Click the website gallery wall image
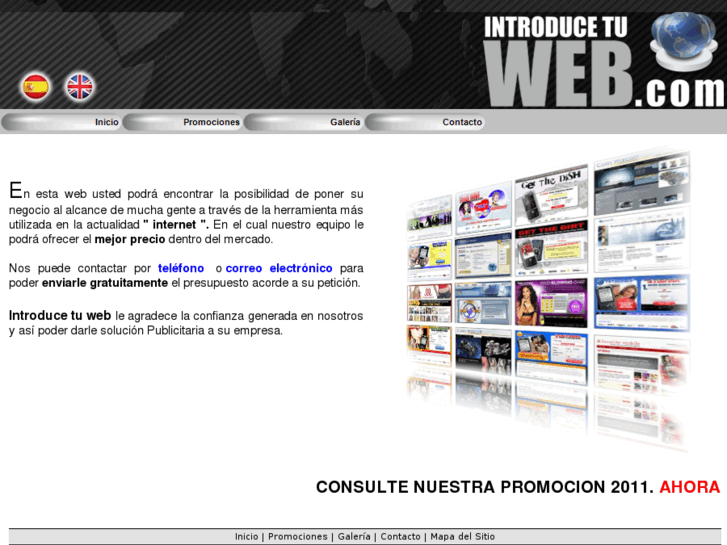Screen dimensions: 727x545 (548, 297)
